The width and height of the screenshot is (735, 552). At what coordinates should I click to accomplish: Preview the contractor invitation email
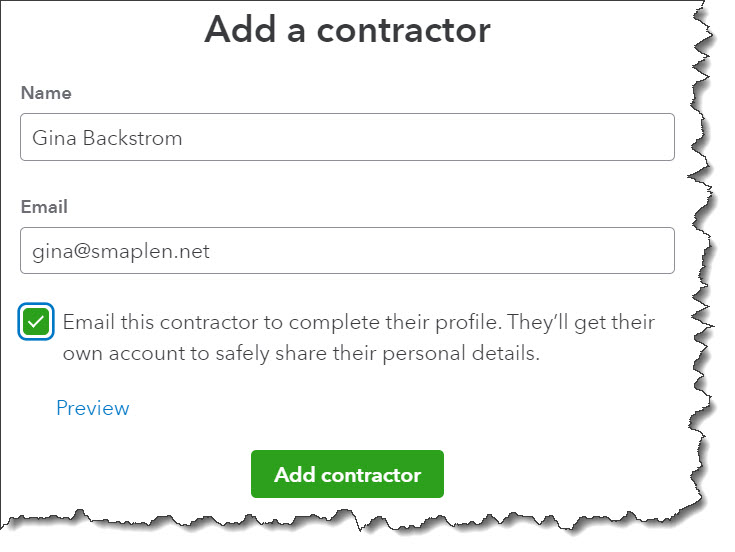point(93,408)
